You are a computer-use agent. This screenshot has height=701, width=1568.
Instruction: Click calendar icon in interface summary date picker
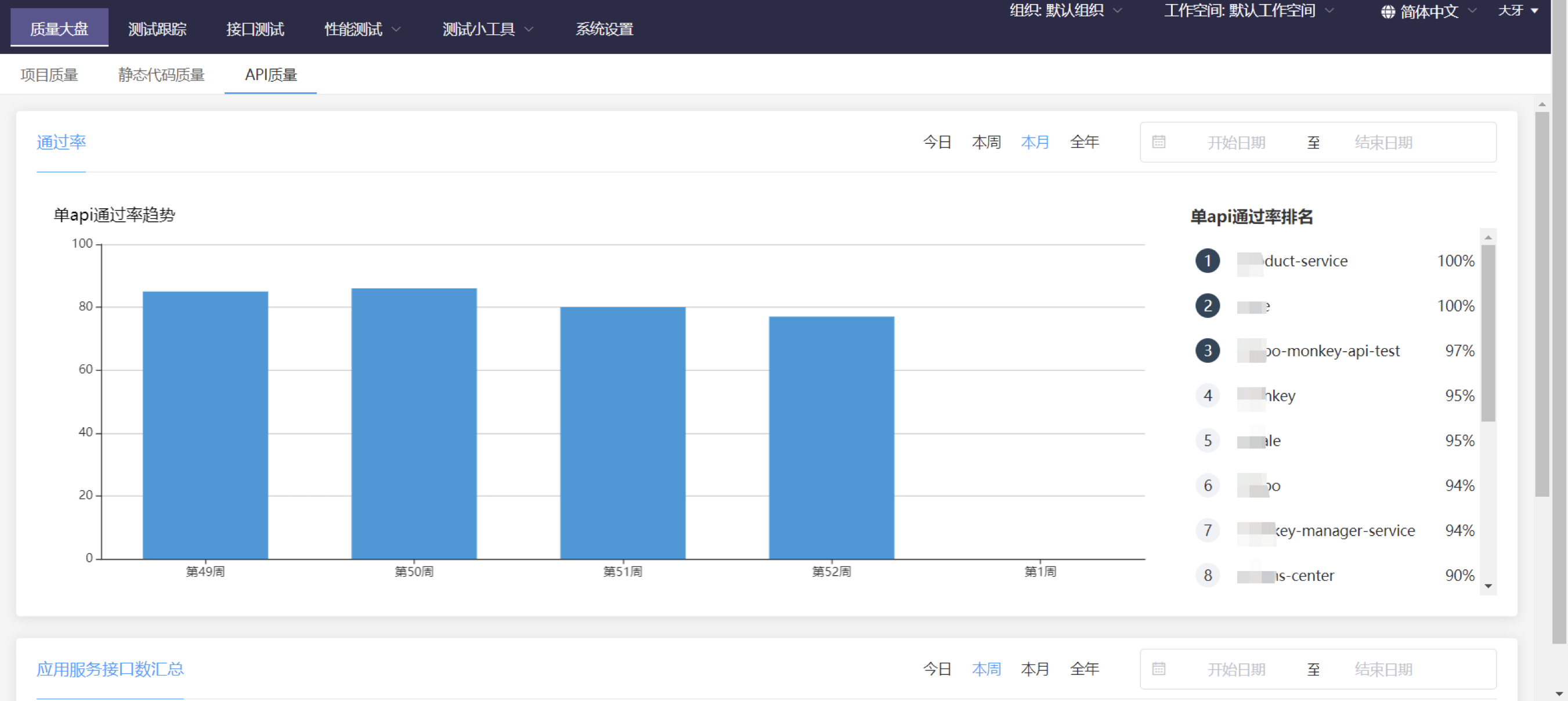point(1158,669)
